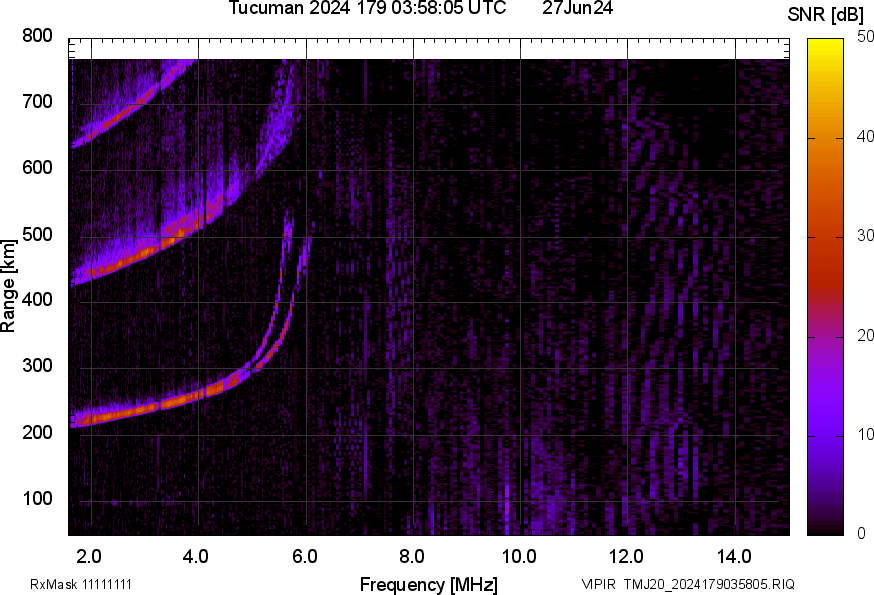Click the Frequency [MHz] axis label
The image size is (874, 595).
click(x=428, y=584)
